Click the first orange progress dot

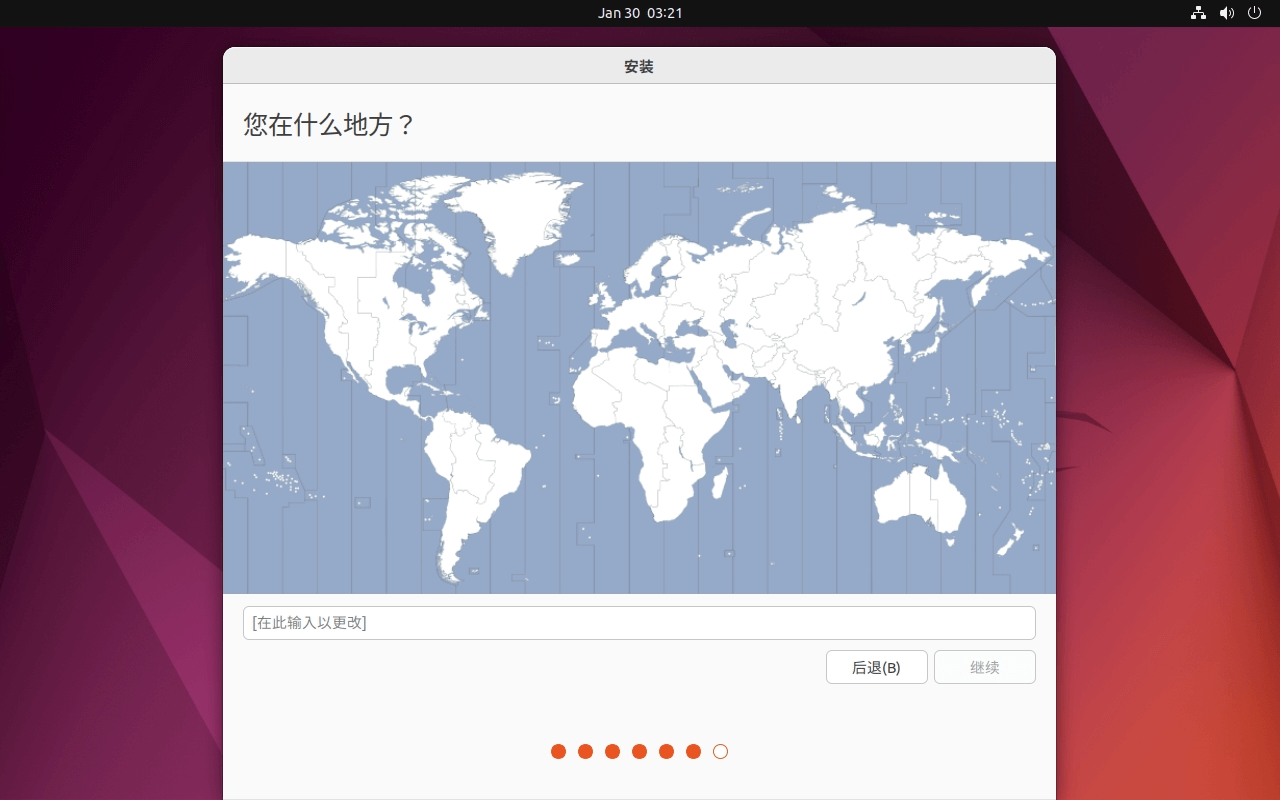(x=558, y=751)
